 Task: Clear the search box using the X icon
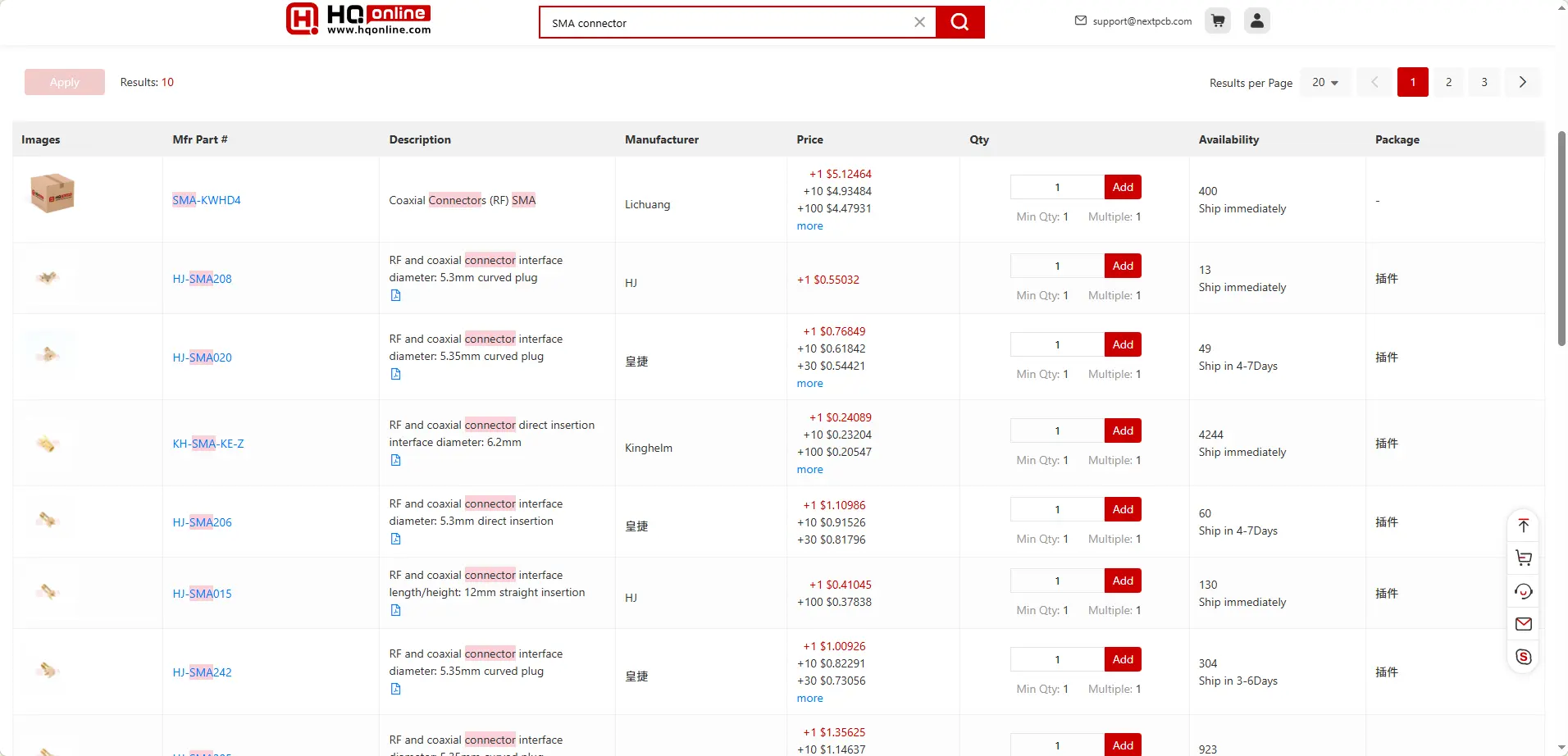(x=919, y=22)
